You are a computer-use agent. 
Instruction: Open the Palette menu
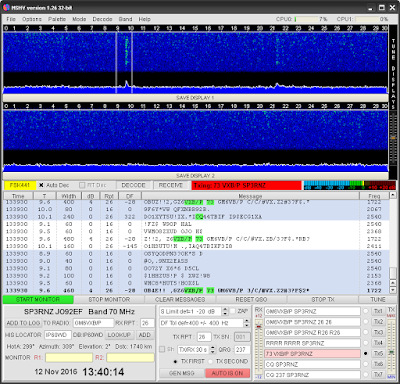pyautogui.click(x=57, y=19)
